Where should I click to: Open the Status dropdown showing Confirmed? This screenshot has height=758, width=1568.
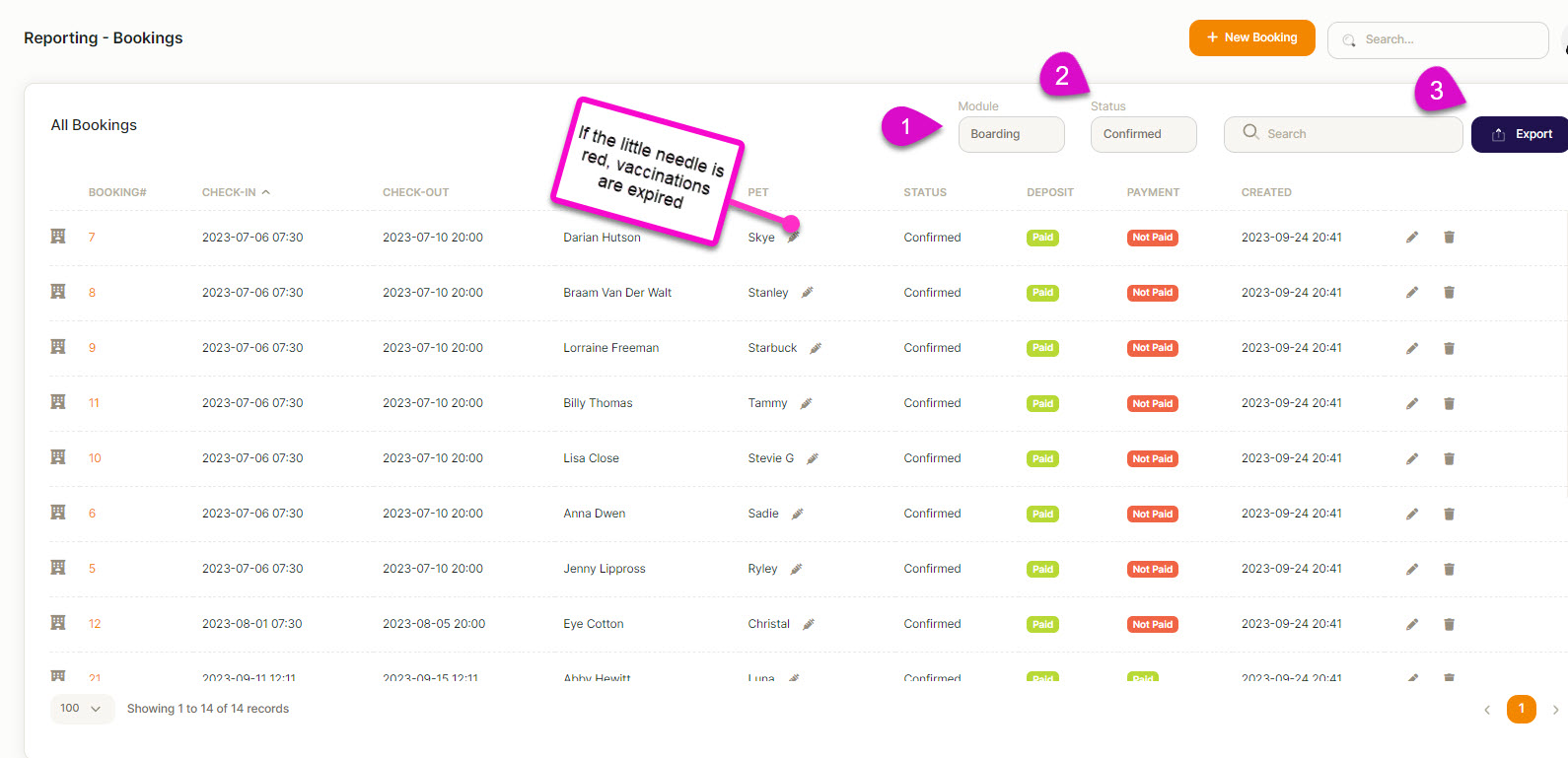coord(1143,134)
